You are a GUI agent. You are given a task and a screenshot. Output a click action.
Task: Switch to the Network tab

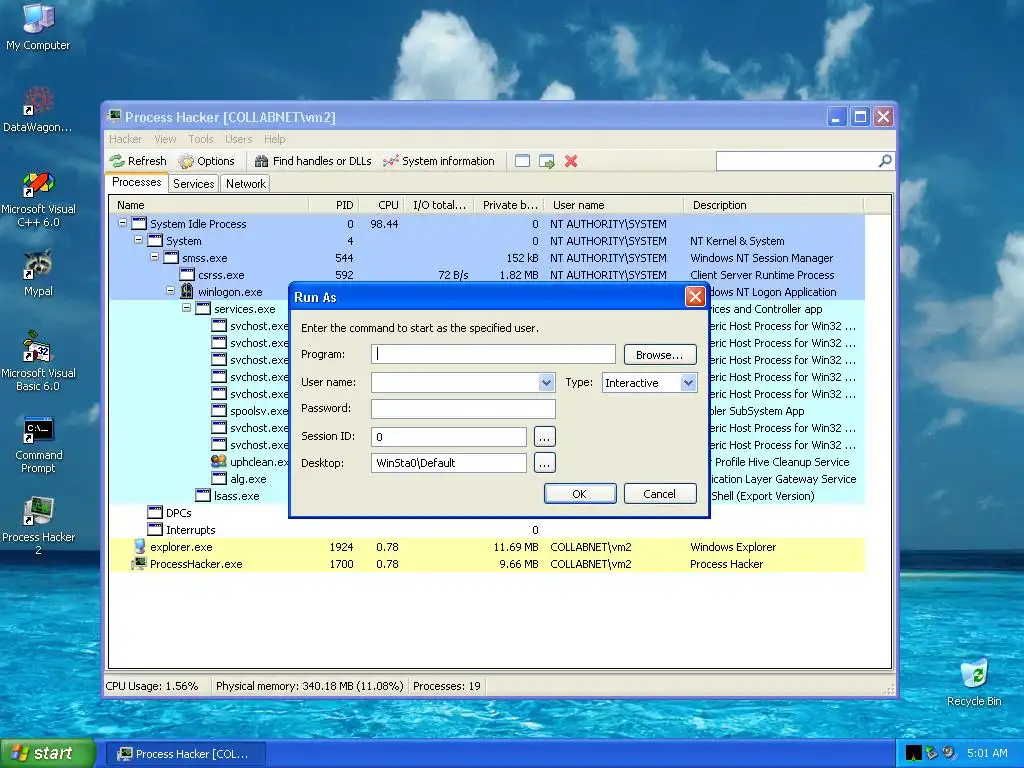(x=246, y=184)
